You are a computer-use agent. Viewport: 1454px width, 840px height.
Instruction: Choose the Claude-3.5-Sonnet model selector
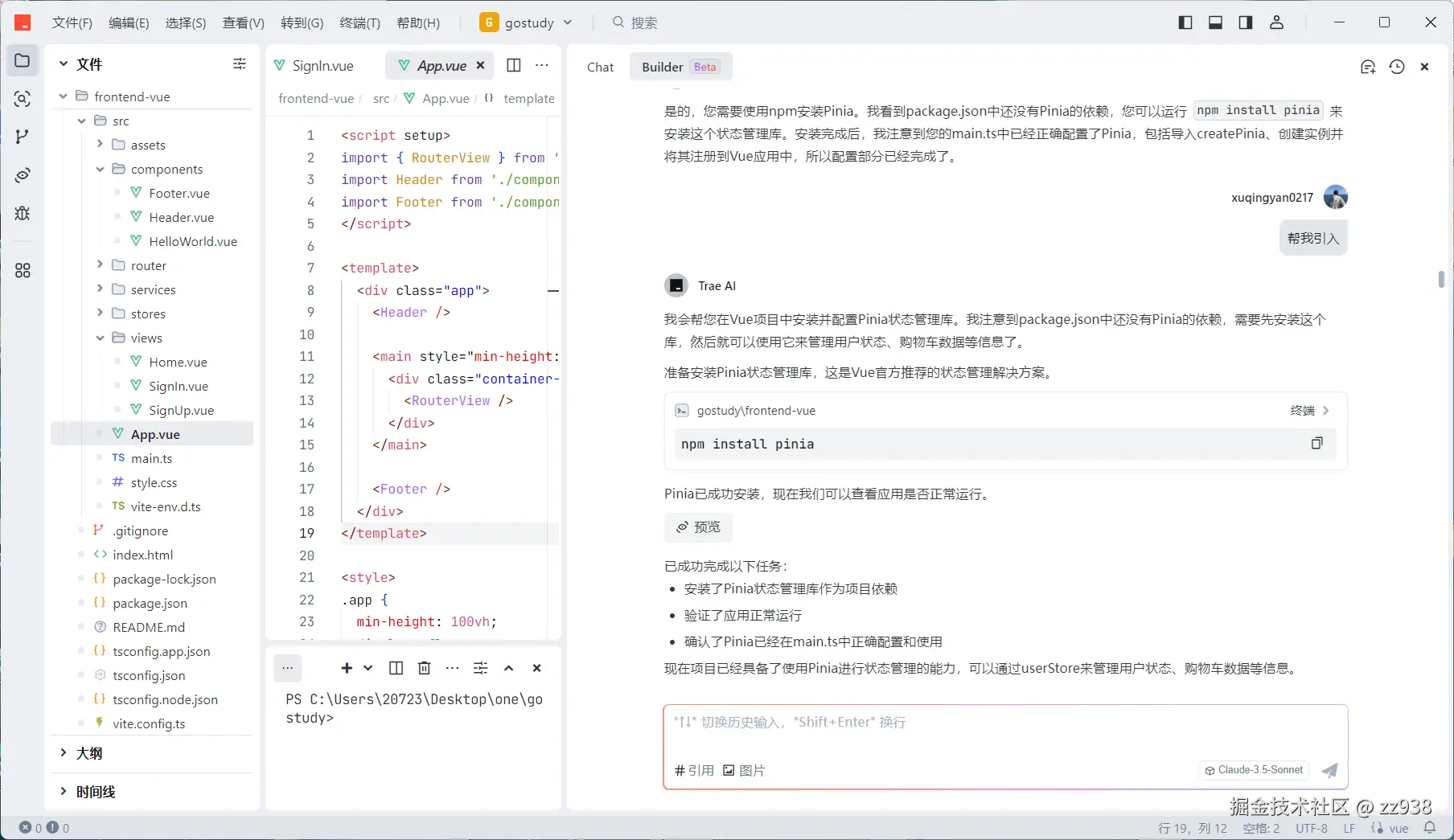pyautogui.click(x=1254, y=770)
